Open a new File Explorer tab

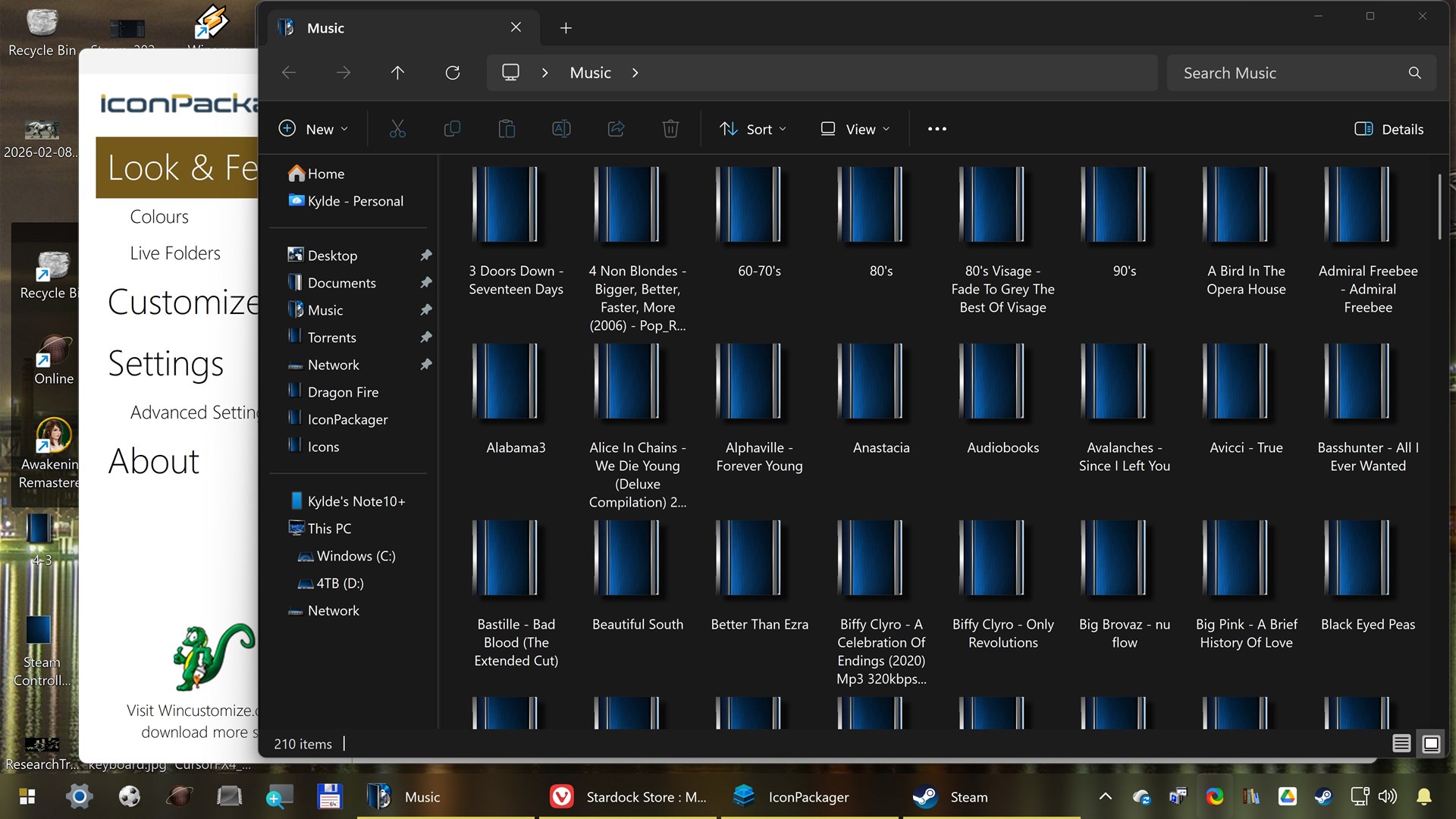point(566,28)
